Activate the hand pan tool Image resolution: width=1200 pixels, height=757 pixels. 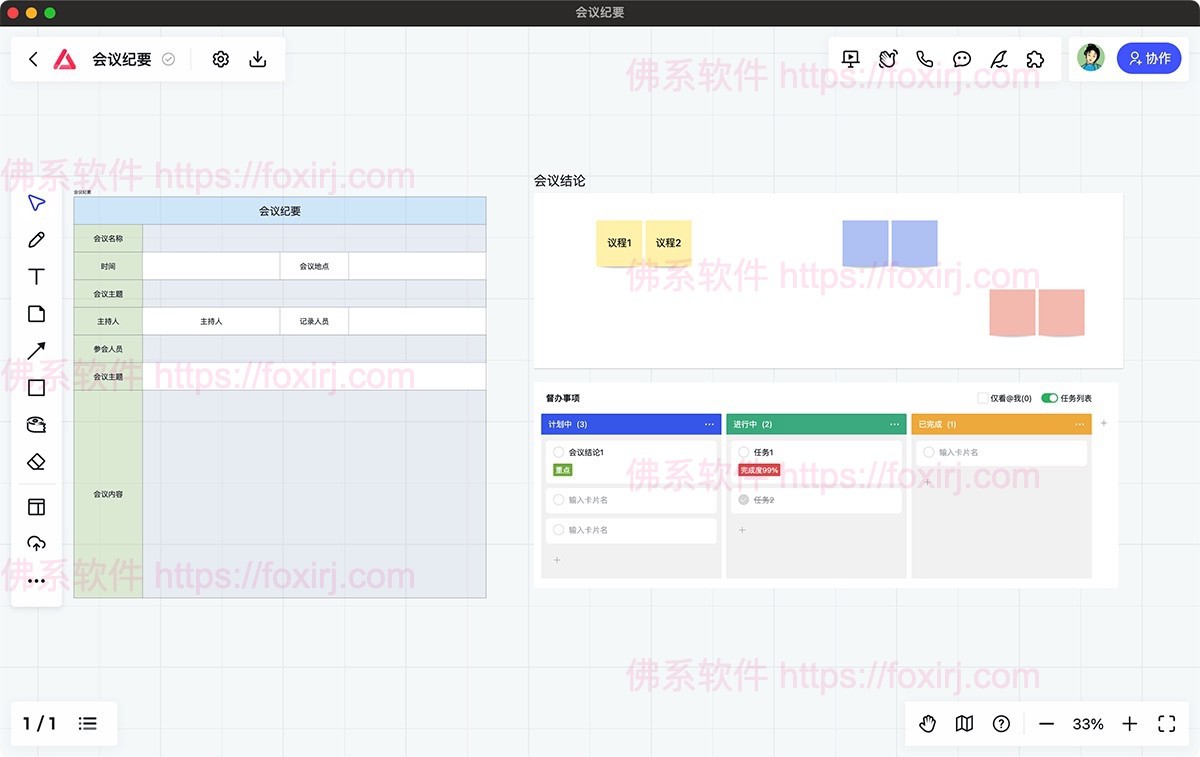[x=927, y=723]
